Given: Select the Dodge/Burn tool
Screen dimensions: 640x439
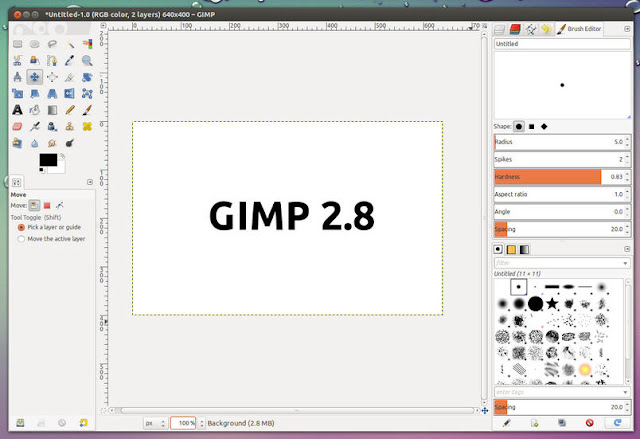Looking at the screenshot, I should coord(70,143).
